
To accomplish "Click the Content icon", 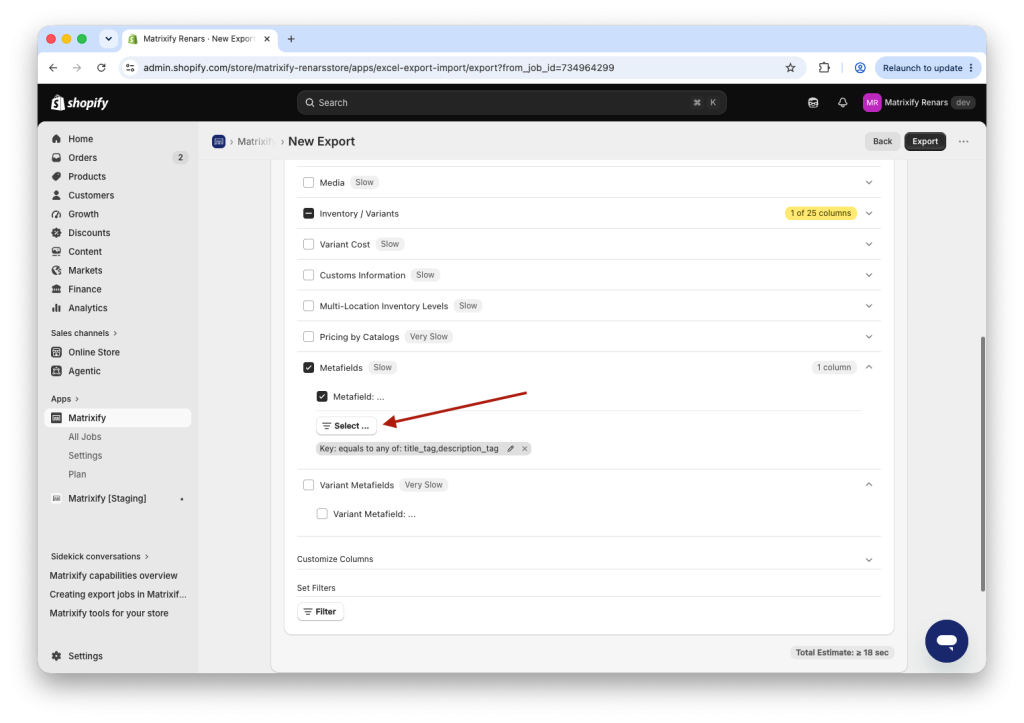I will pyautogui.click(x=57, y=251).
